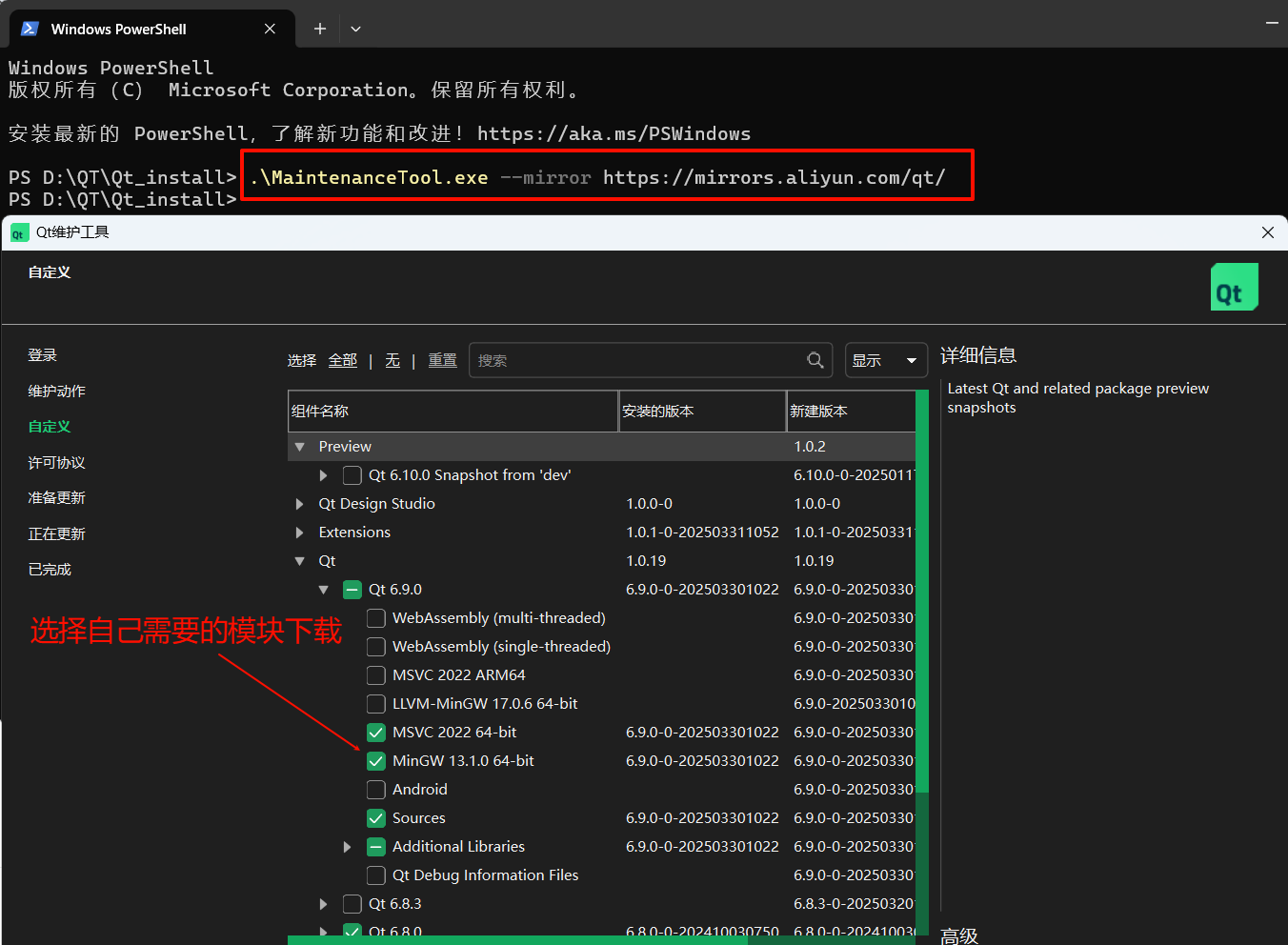This screenshot has width=1288, height=945.
Task: Select the 登录 step in sidebar
Action: click(x=42, y=355)
